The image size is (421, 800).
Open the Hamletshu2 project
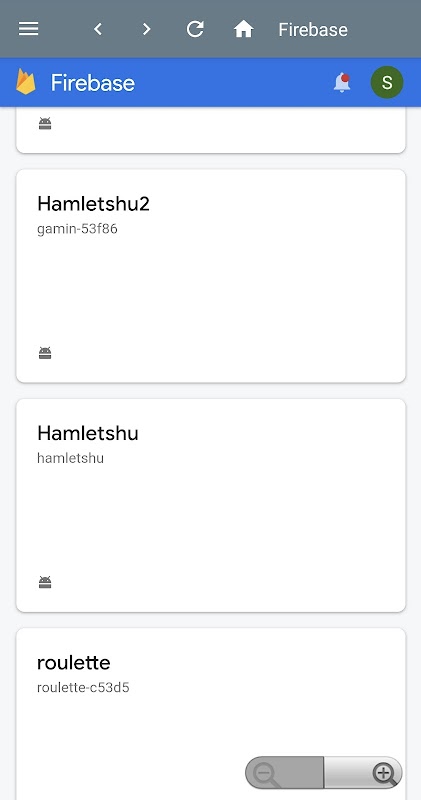pos(211,276)
